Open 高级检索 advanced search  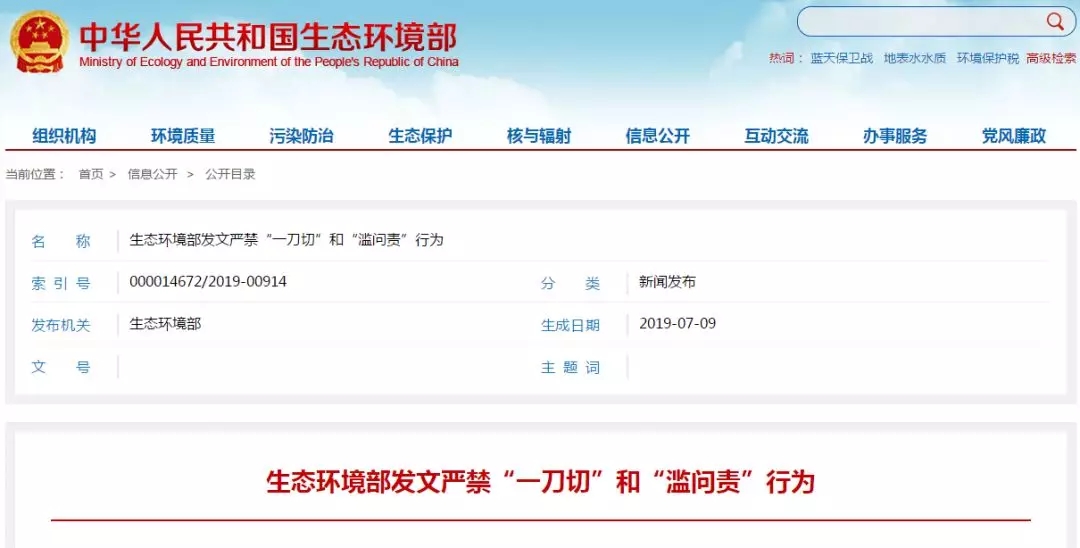click(1050, 59)
